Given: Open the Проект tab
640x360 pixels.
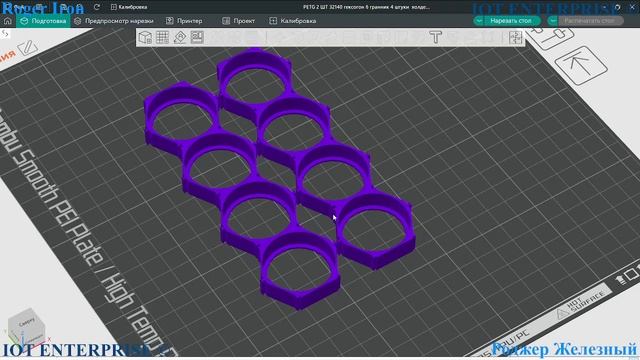Looking at the screenshot, I should click(x=239, y=21).
